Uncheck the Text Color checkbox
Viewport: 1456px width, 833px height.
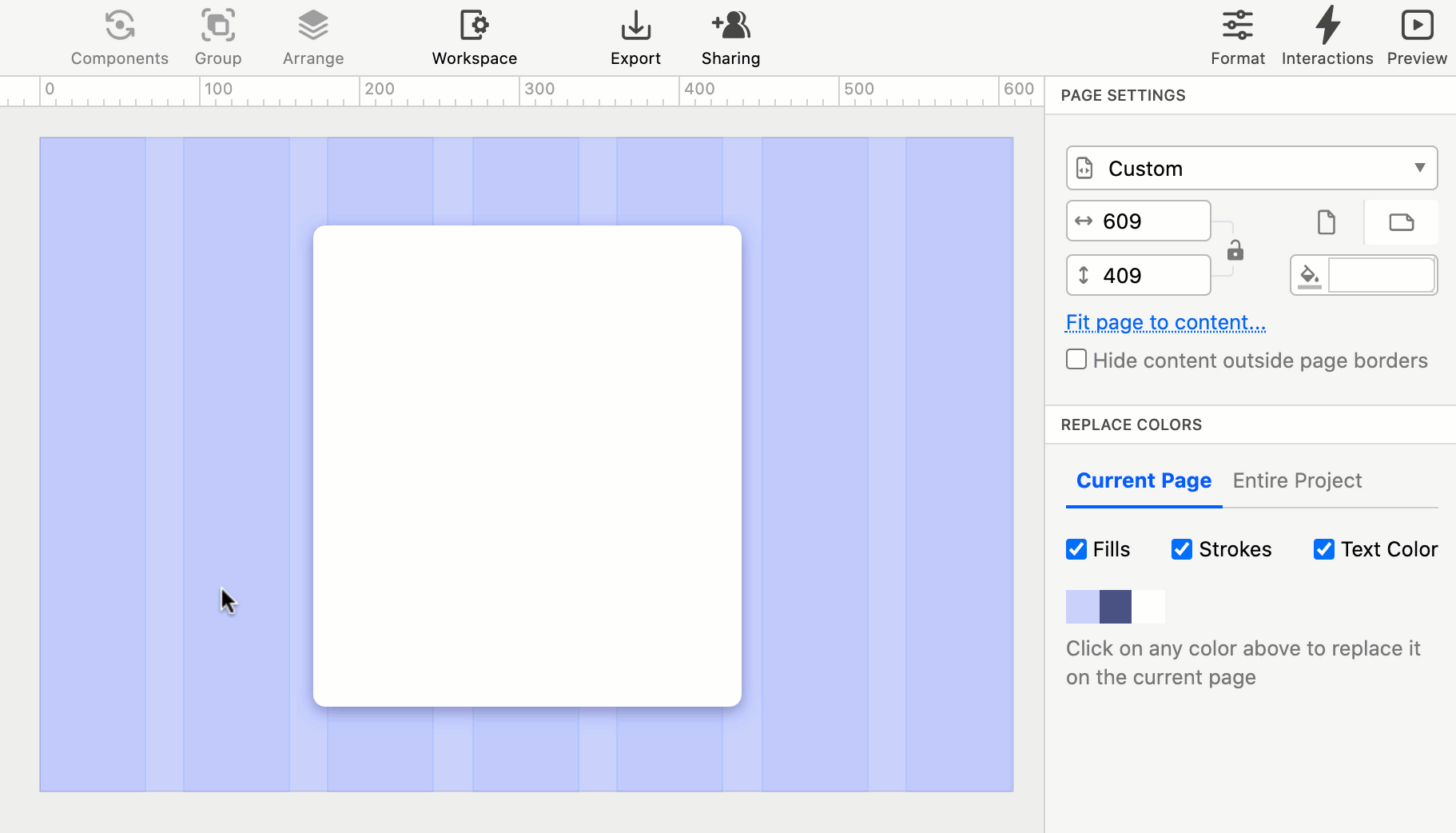pos(1323,549)
